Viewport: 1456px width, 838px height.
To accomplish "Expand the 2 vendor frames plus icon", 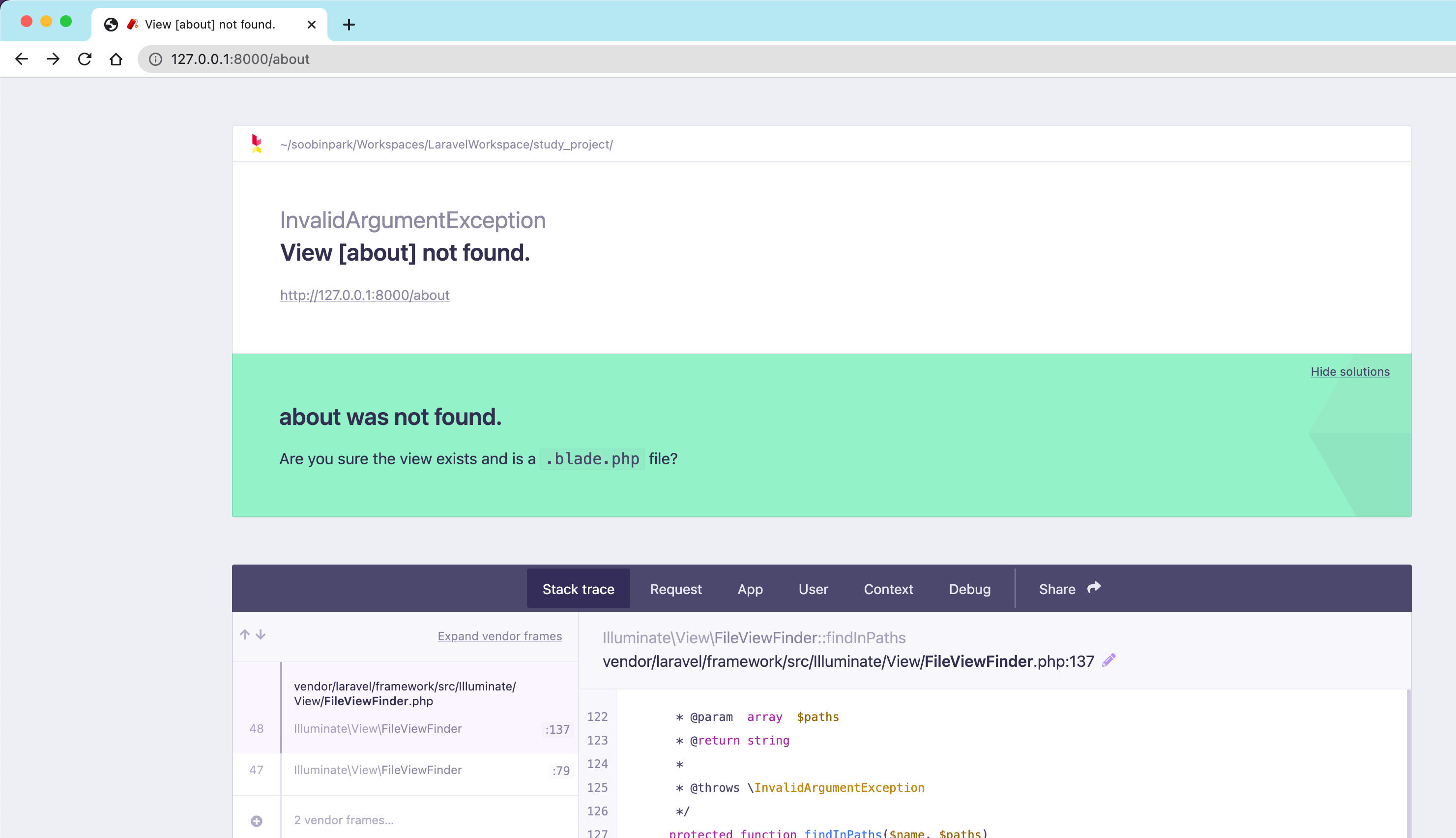I will [257, 821].
